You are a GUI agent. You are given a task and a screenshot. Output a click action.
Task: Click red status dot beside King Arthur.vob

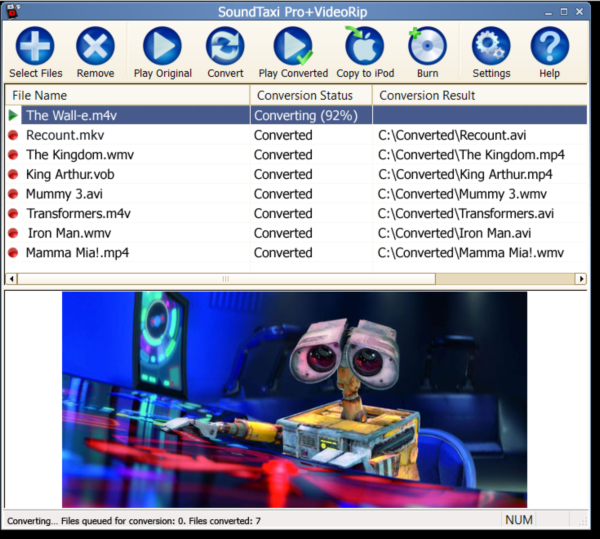(x=13, y=174)
